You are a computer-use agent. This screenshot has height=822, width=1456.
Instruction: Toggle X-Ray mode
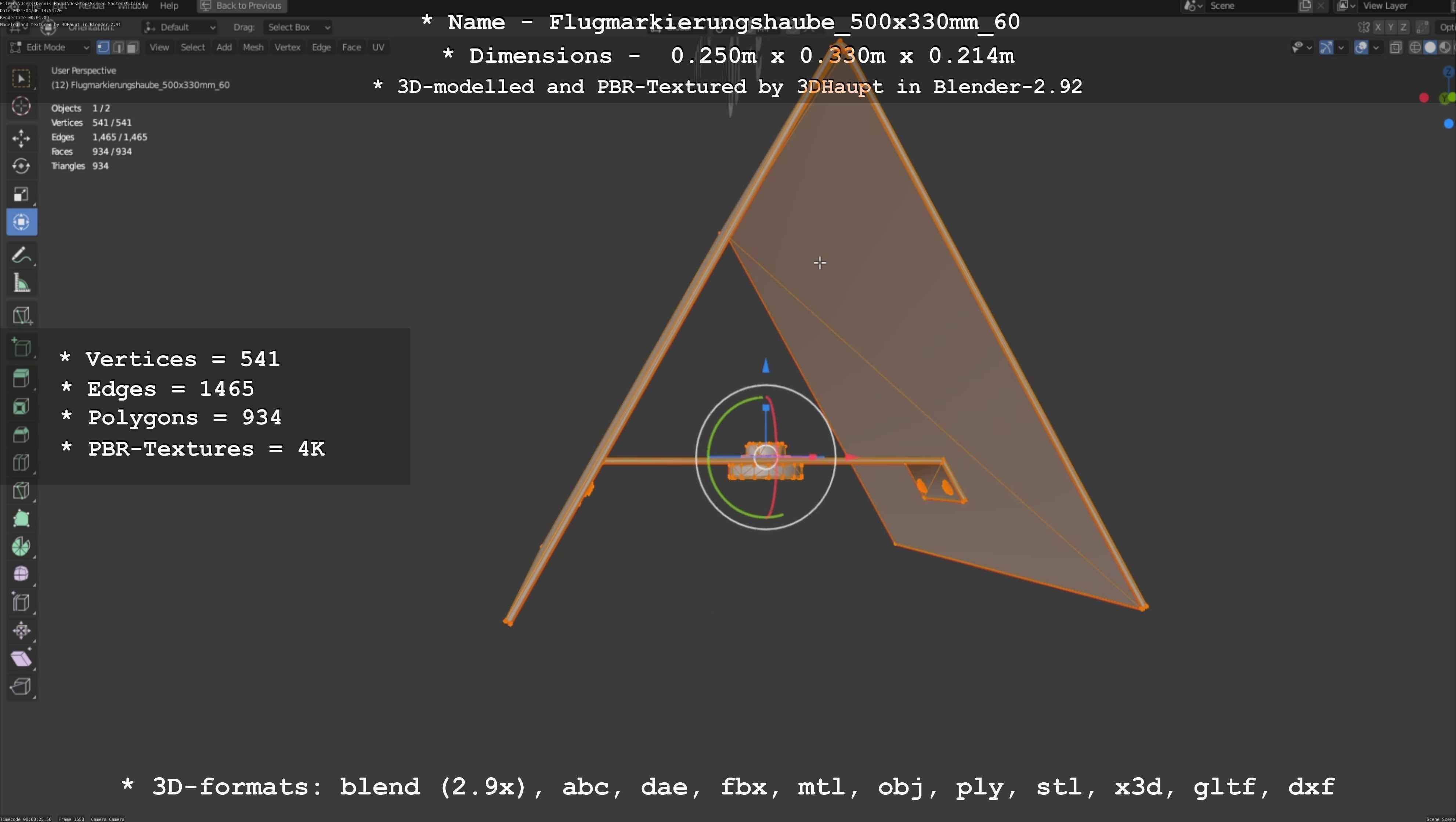[1395, 47]
